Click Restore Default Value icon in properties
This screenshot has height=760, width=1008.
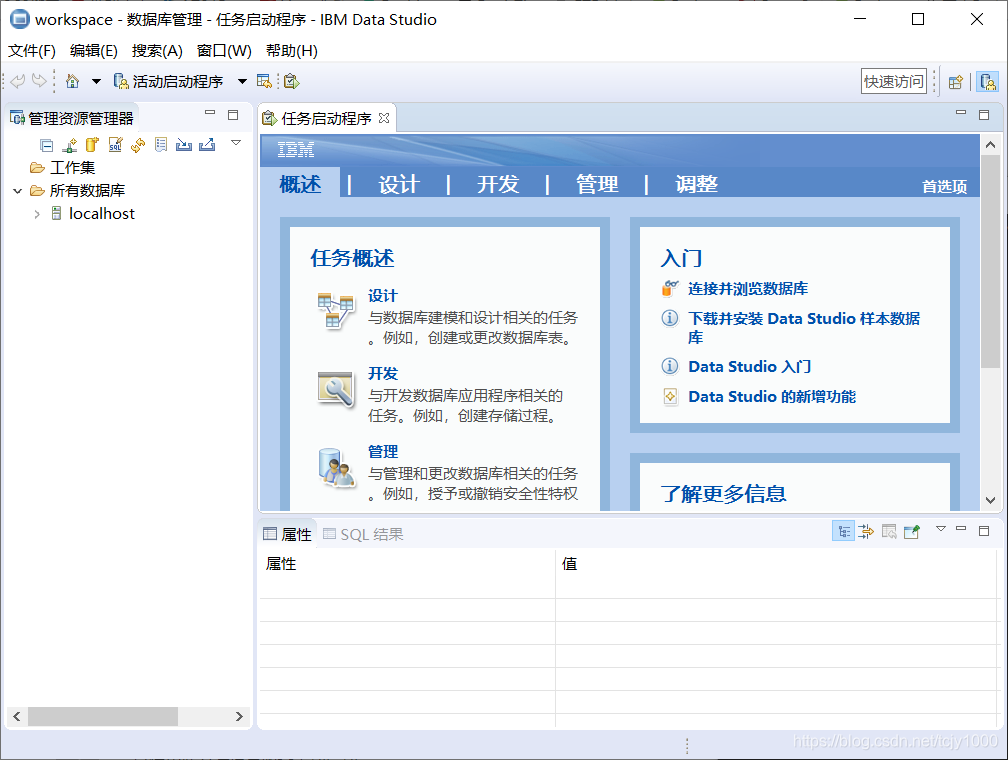tap(889, 531)
